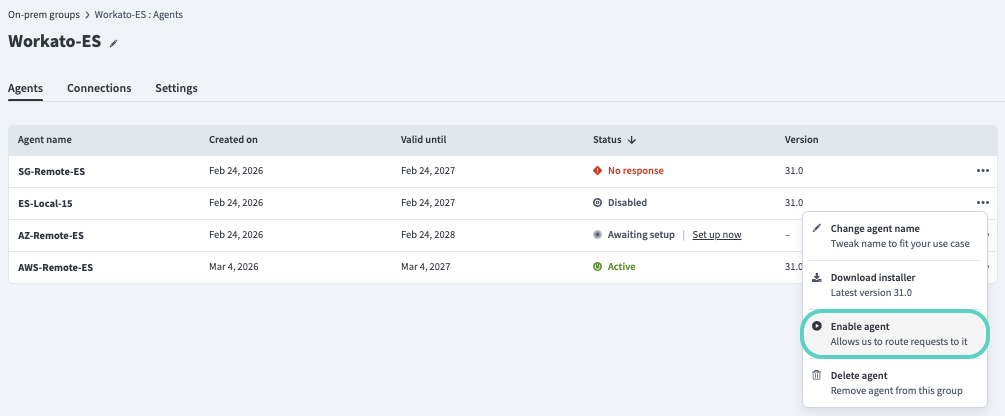Click the Awaiting setup status icon
Screen dimensions: 1005x416
[598, 235]
